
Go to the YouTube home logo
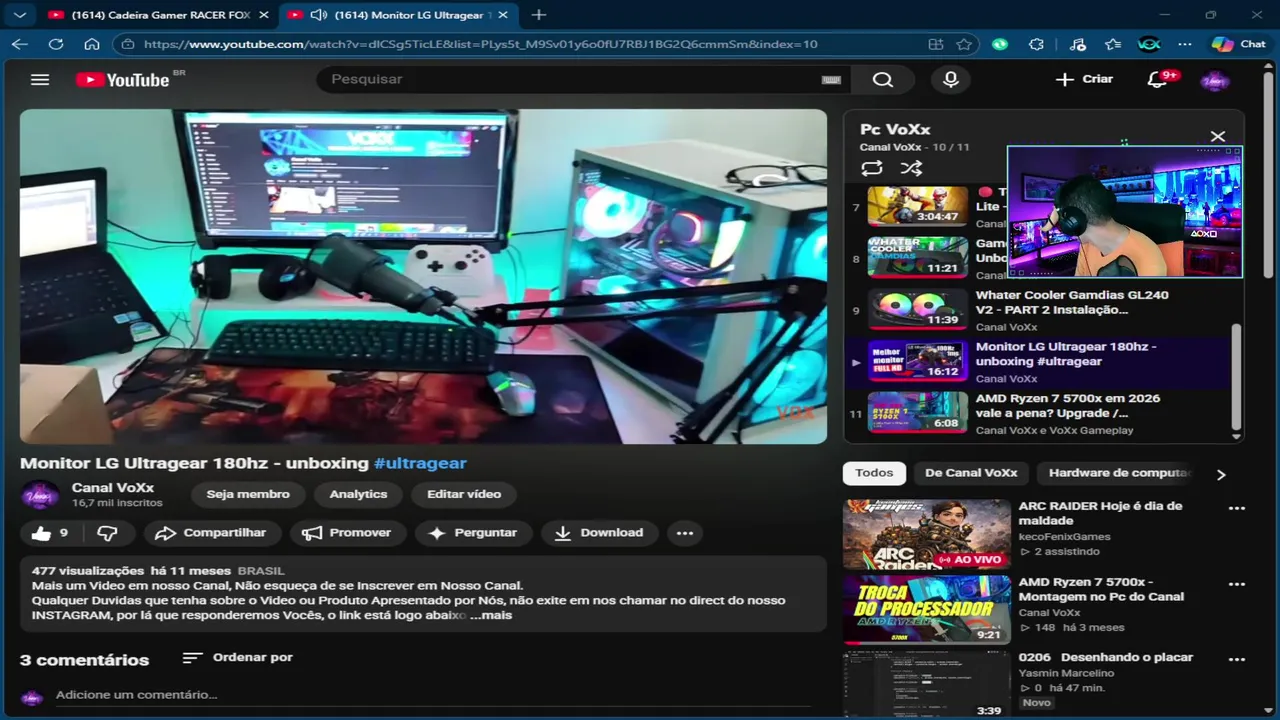click(123, 80)
